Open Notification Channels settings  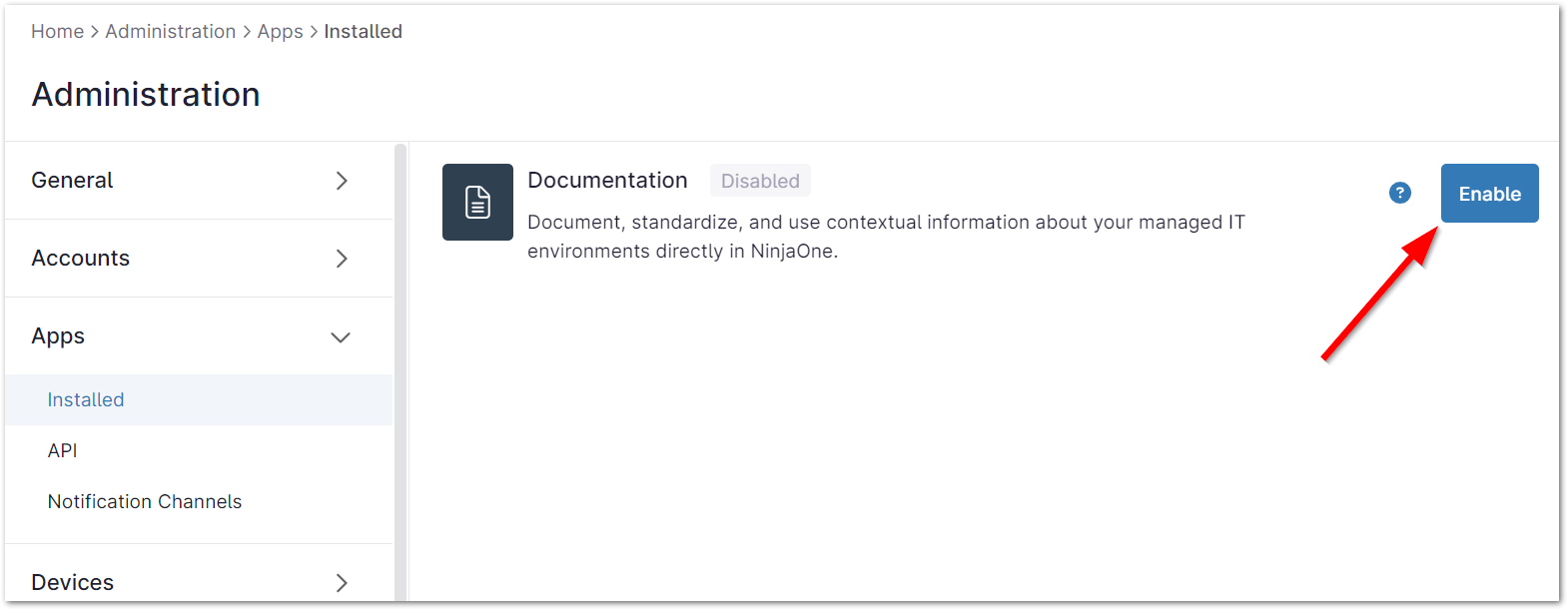pyautogui.click(x=144, y=501)
